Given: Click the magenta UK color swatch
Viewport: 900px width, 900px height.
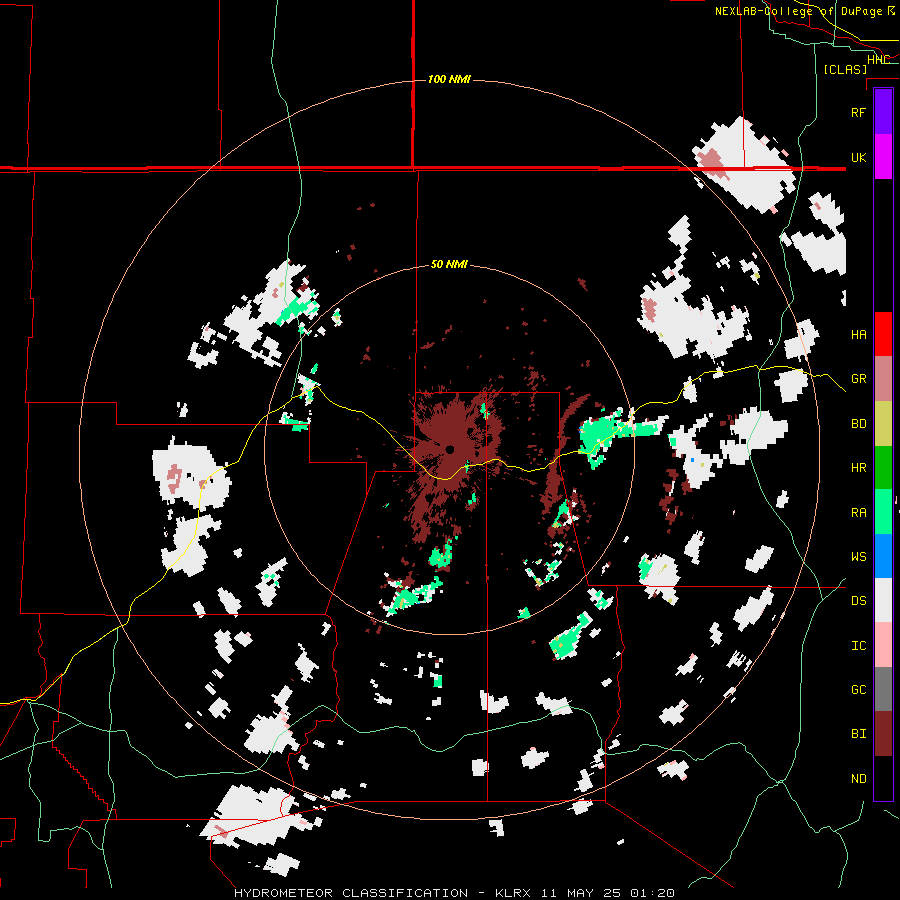Looking at the screenshot, I should 883,157.
